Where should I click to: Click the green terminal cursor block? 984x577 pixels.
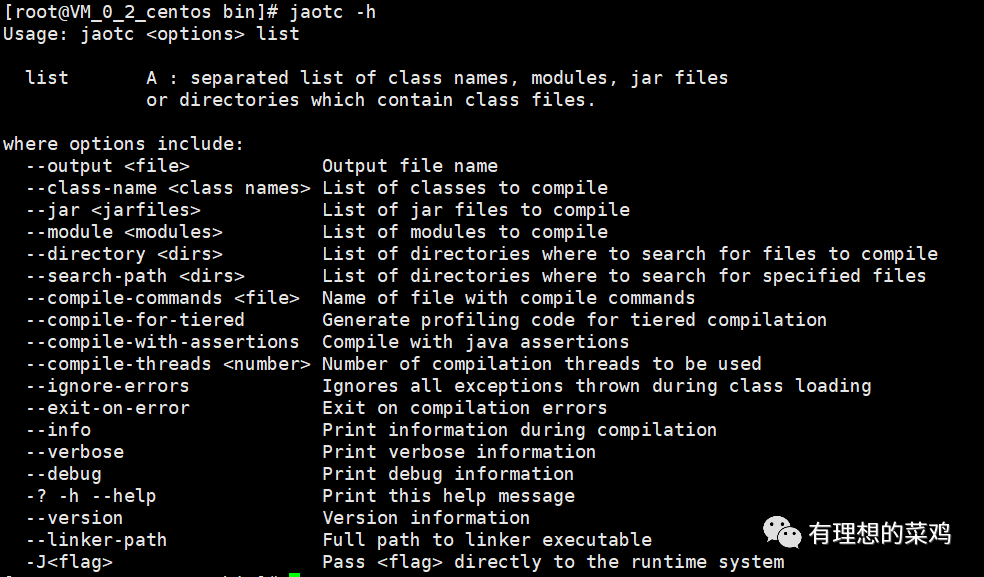(x=294, y=574)
